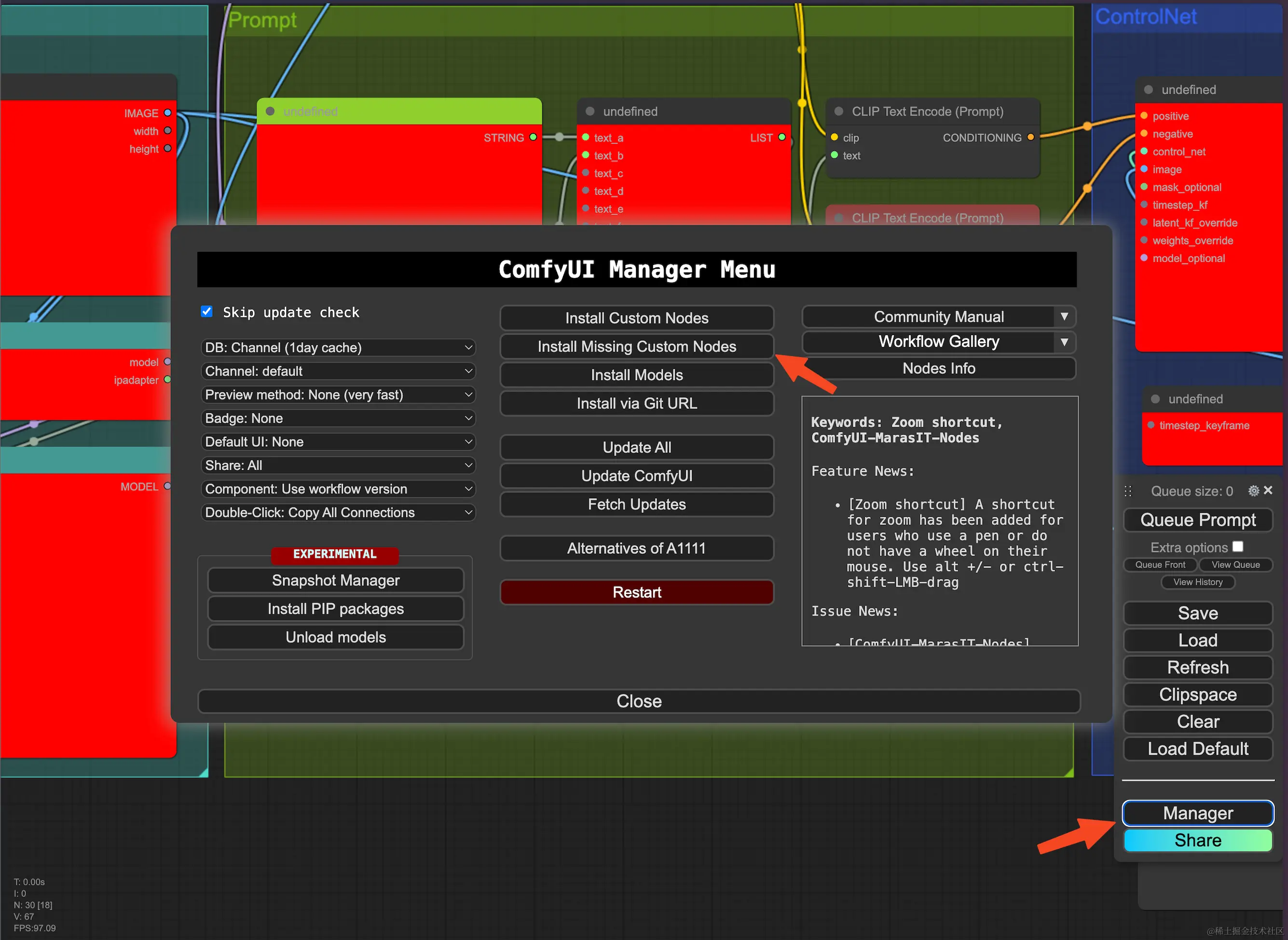1288x940 pixels.
Task: Click Update All button
Action: (x=637, y=447)
